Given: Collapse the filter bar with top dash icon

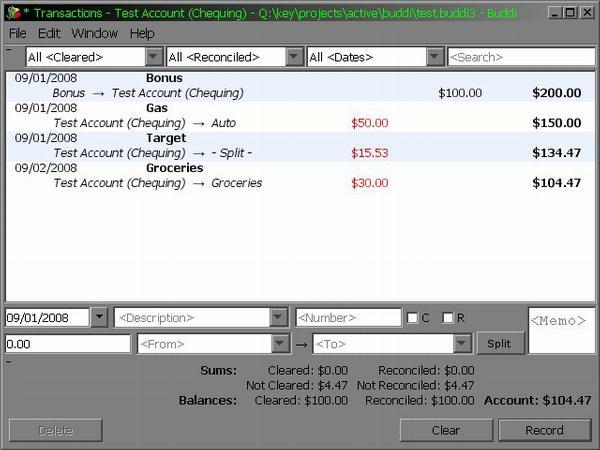Looking at the screenshot, I should coord(9,48).
